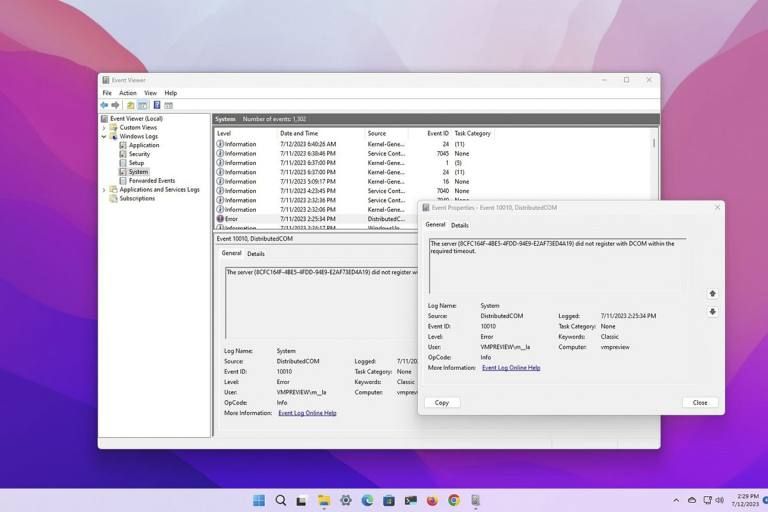This screenshot has height=512, width=768.
Task: Click the Copy button
Action: 442,403
